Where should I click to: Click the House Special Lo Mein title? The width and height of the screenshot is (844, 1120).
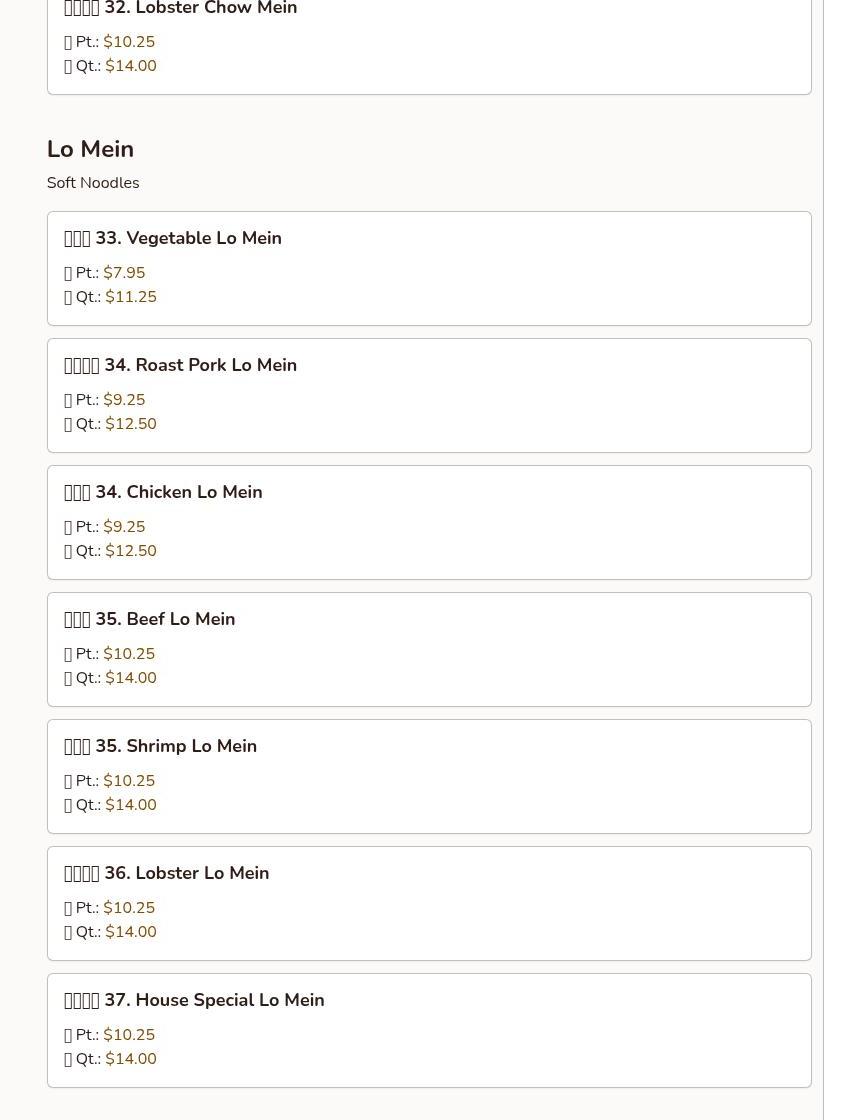click(x=194, y=1000)
